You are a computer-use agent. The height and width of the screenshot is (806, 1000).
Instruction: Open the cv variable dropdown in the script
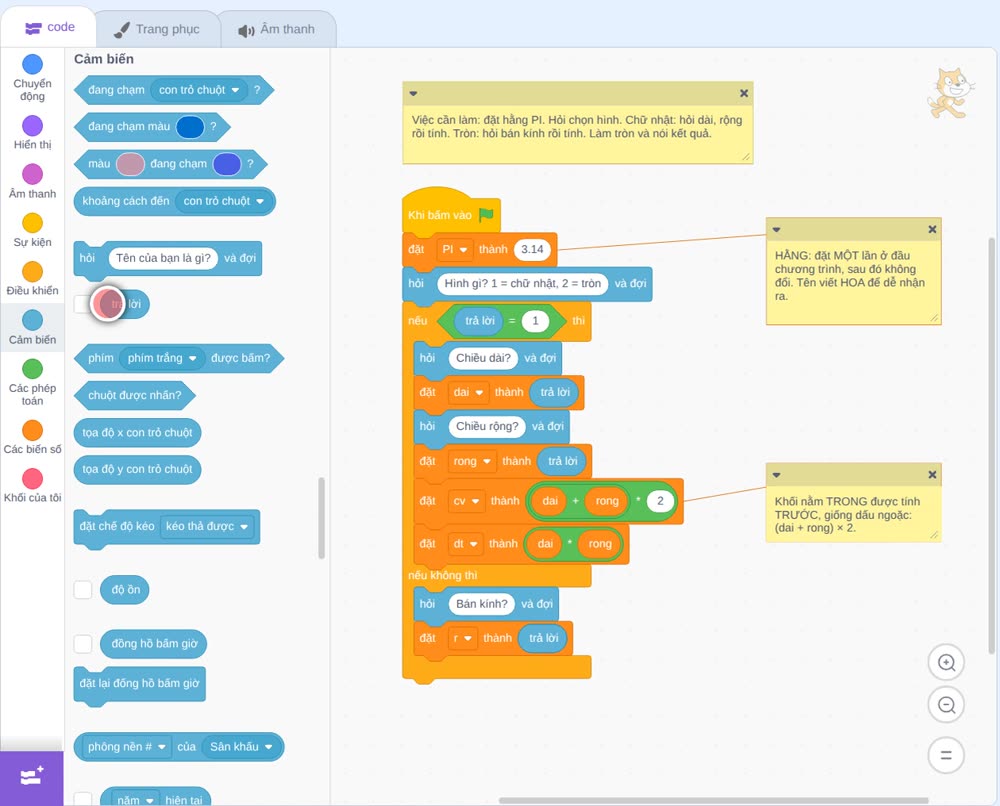pyautogui.click(x=466, y=501)
